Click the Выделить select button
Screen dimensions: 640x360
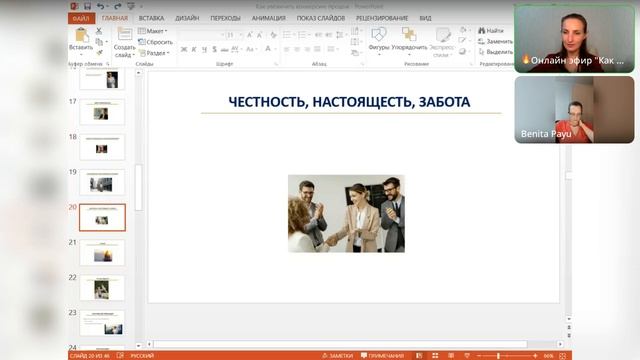(496, 52)
